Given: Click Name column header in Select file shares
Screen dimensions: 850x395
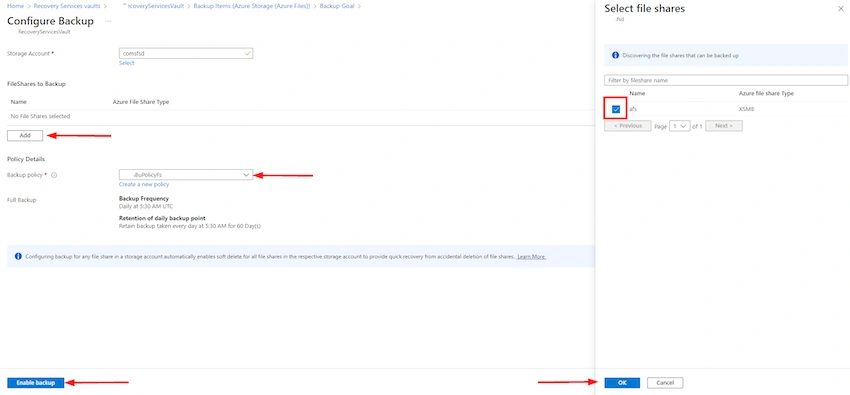Looking at the screenshot, I should pos(638,94).
